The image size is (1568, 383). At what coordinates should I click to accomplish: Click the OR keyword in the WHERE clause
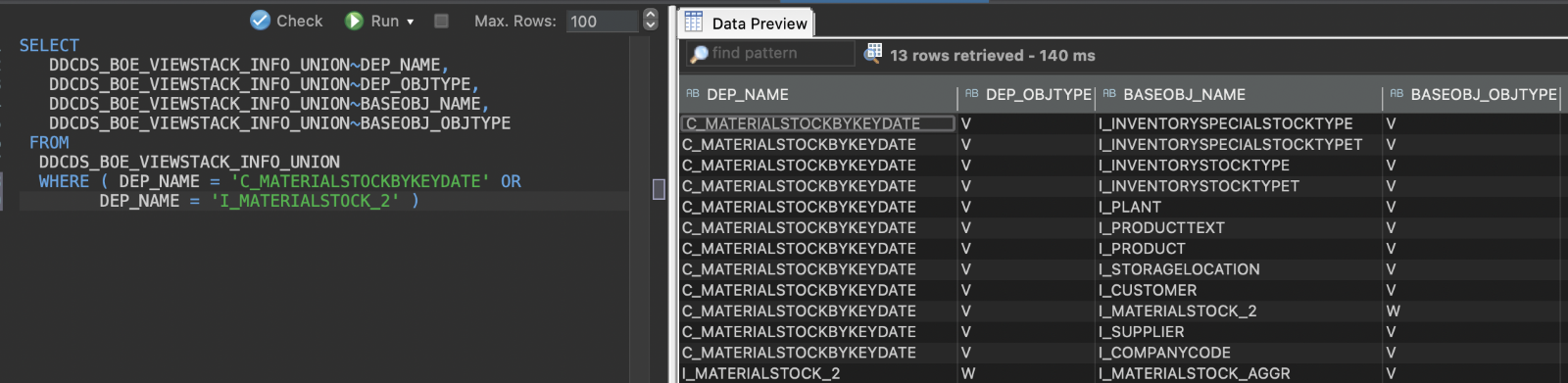pyautogui.click(x=511, y=181)
